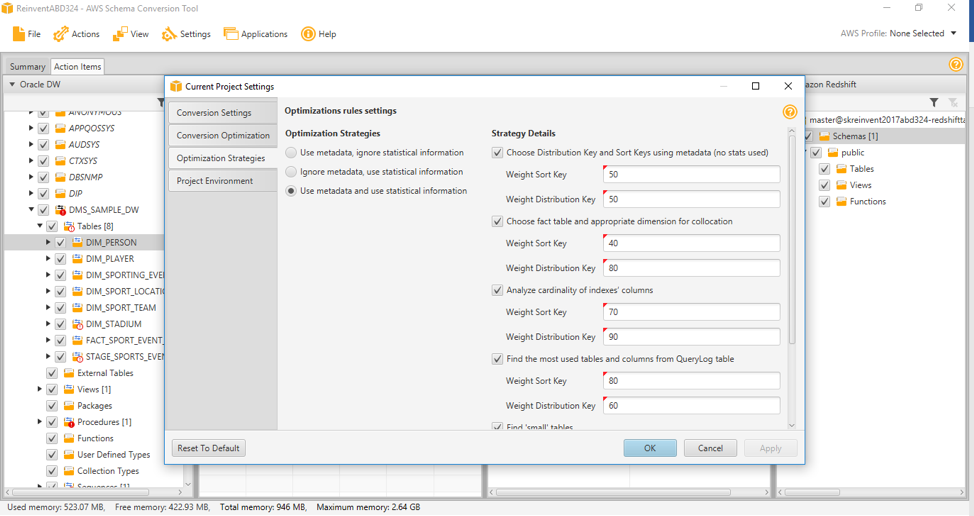The height and width of the screenshot is (516, 974).
Task: Toggle Choose fact table collocation checkbox
Action: [x=497, y=222]
